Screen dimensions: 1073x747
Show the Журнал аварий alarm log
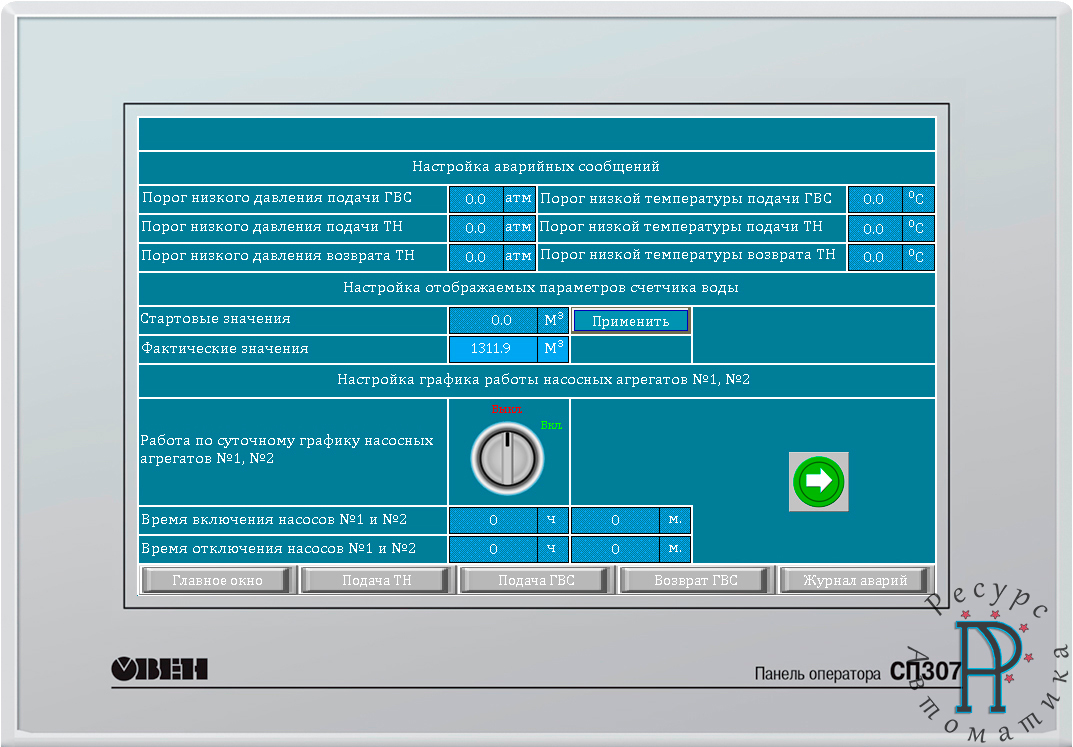pos(855,580)
